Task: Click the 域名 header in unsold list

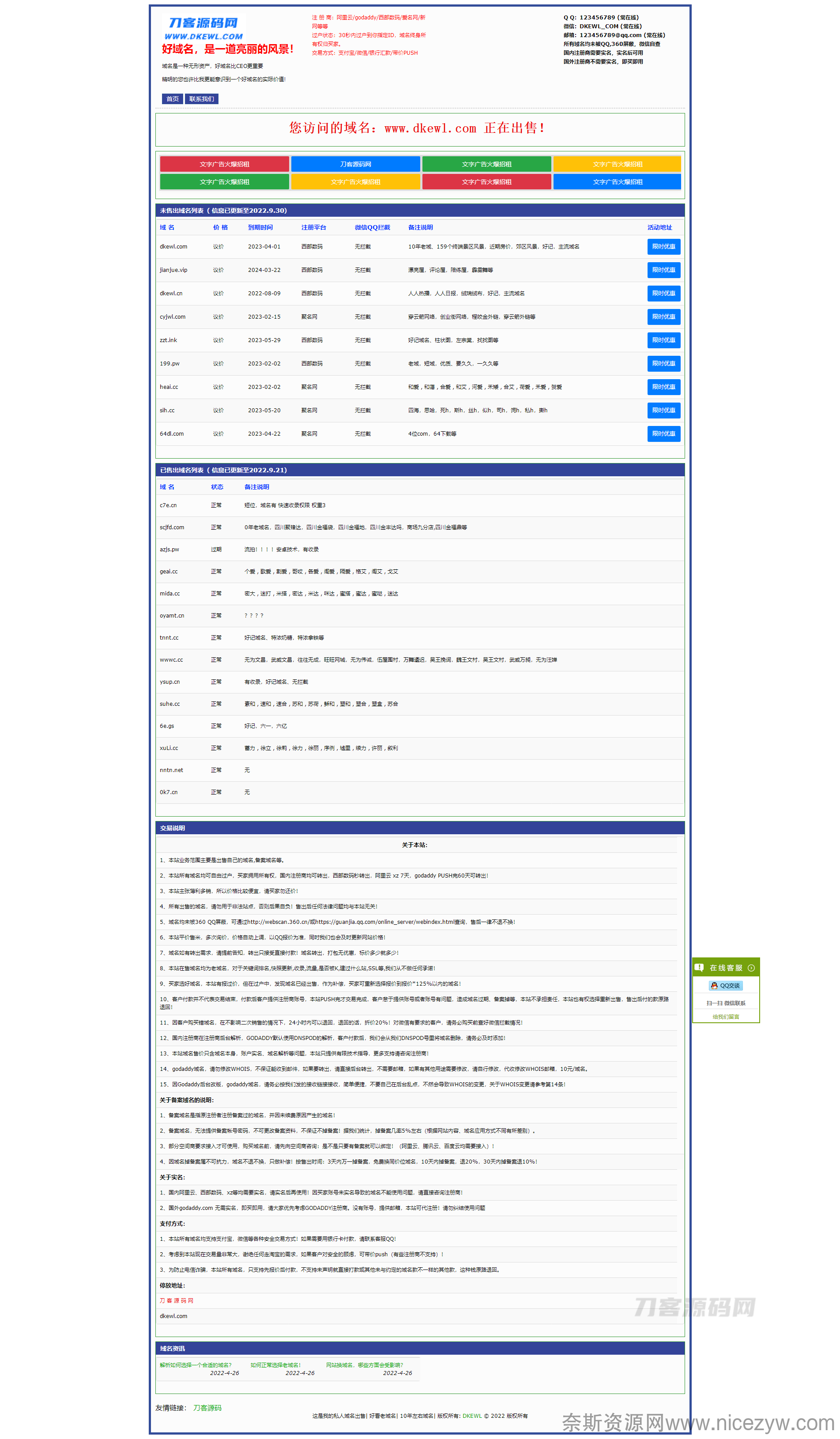Action: pos(167,227)
